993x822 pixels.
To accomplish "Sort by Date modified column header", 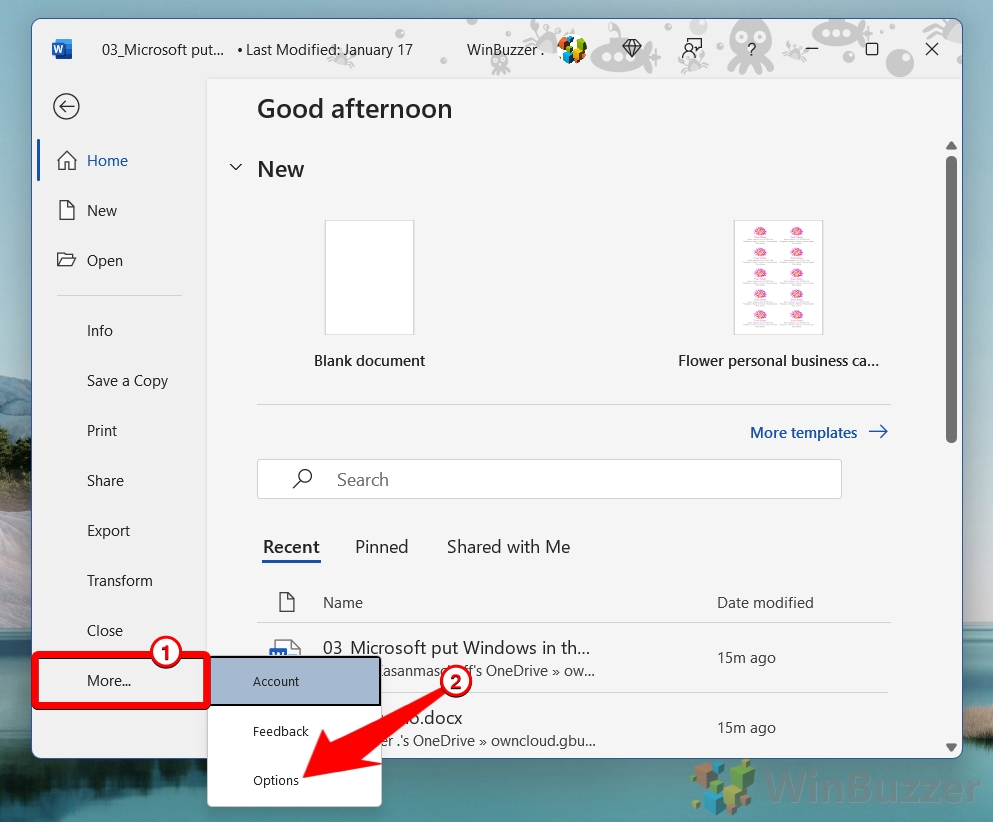I will (765, 603).
